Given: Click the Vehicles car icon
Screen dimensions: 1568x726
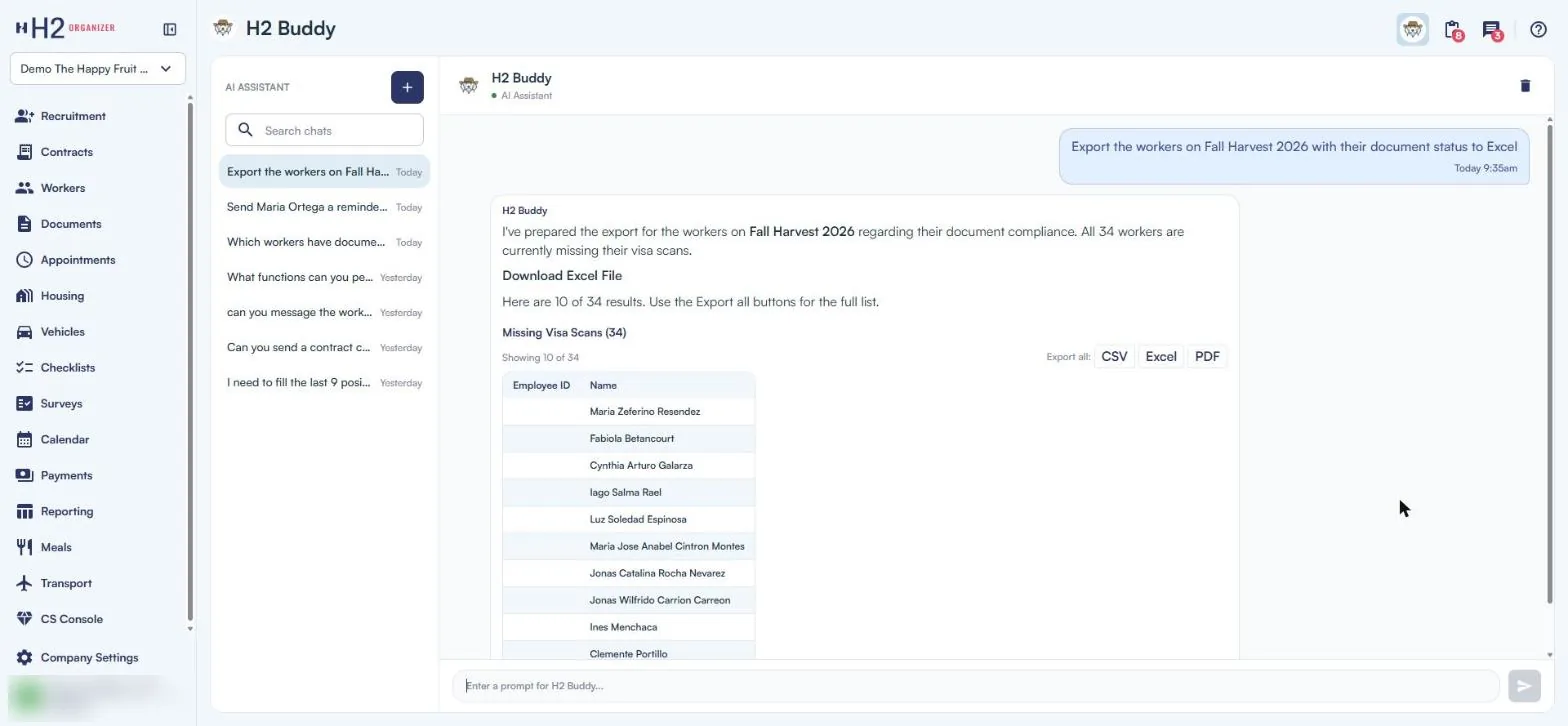Looking at the screenshot, I should [24, 332].
